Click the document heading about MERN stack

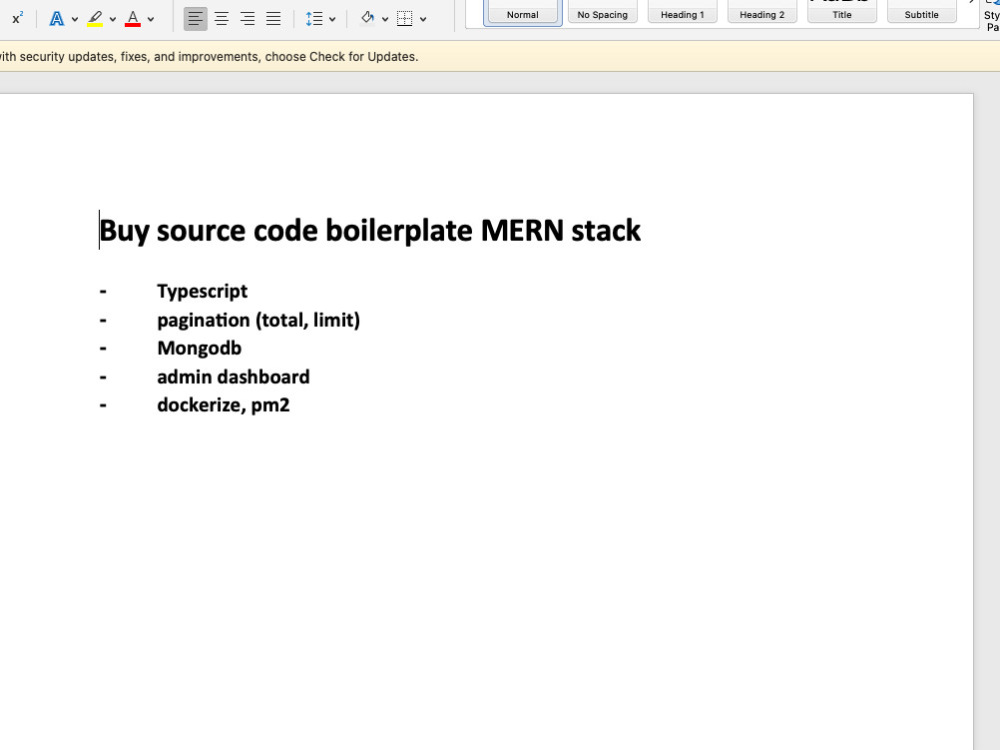(370, 231)
